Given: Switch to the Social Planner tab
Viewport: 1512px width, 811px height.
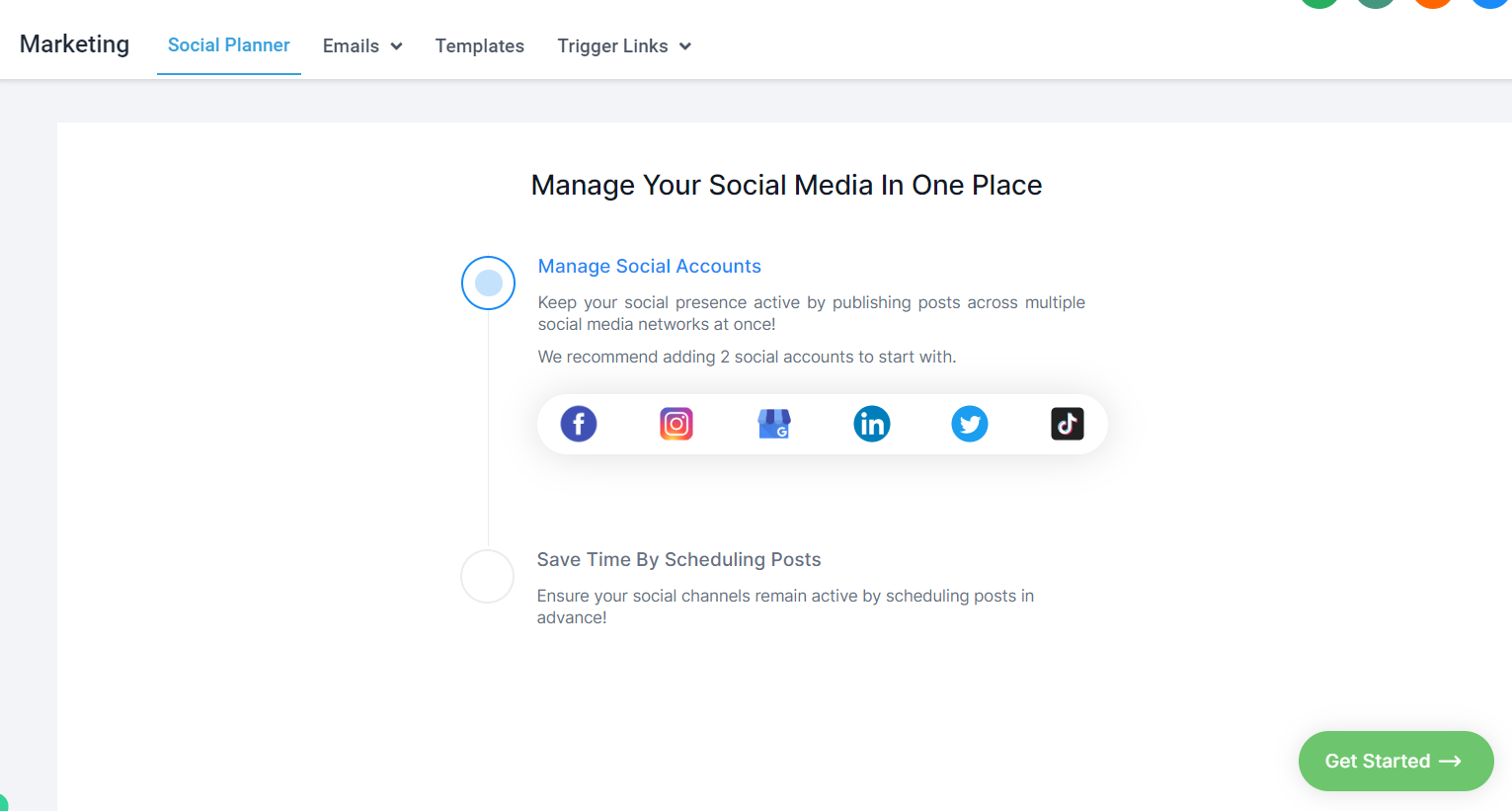Looking at the screenshot, I should tap(229, 45).
